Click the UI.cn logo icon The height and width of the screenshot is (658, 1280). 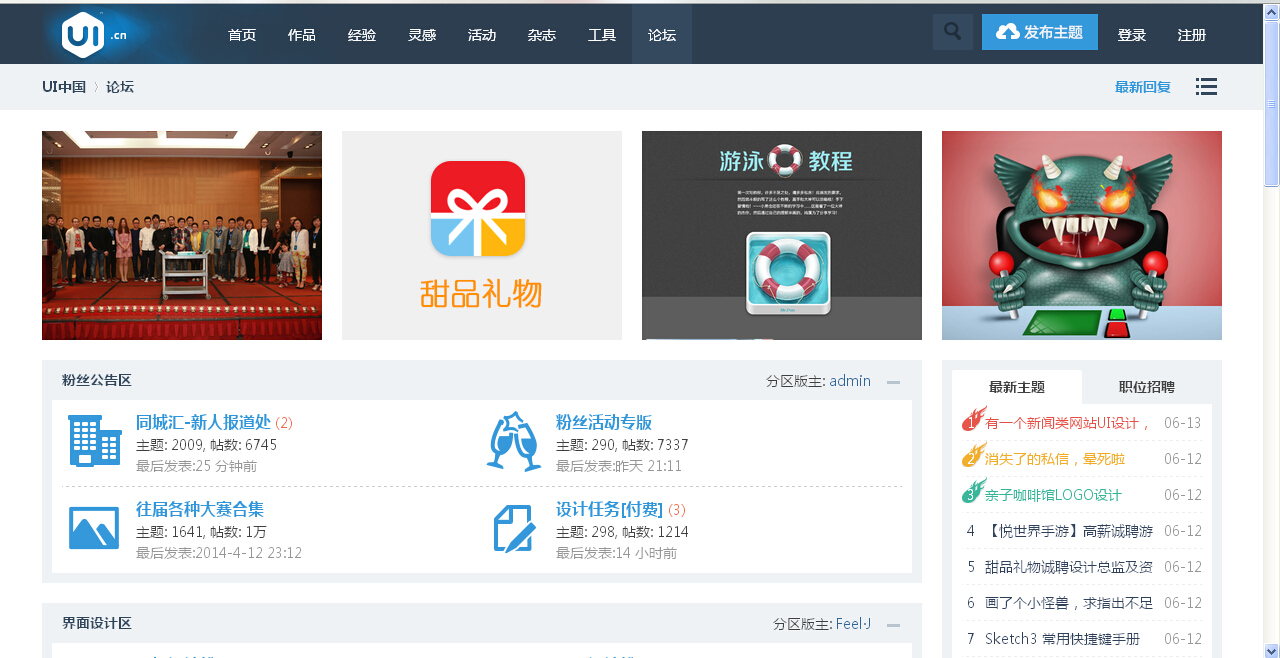pyautogui.click(x=83, y=35)
